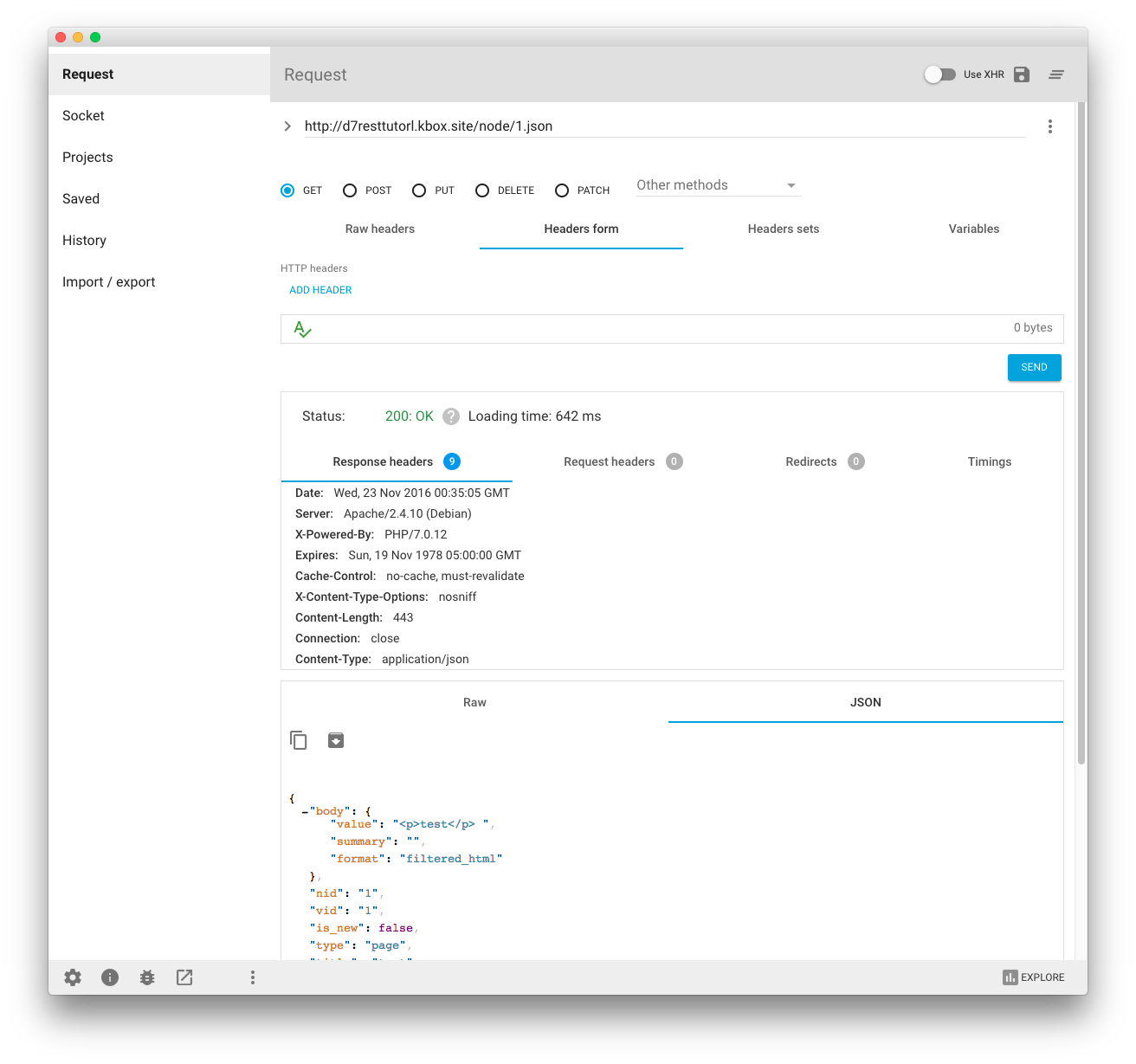Select the DELETE method radio button
Image resolution: width=1136 pixels, height=1064 pixels.
pos(482,190)
